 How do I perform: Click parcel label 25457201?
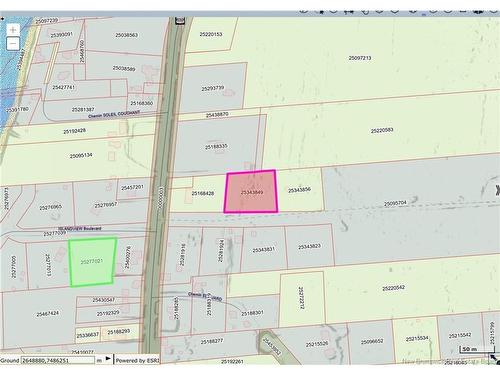(132, 188)
